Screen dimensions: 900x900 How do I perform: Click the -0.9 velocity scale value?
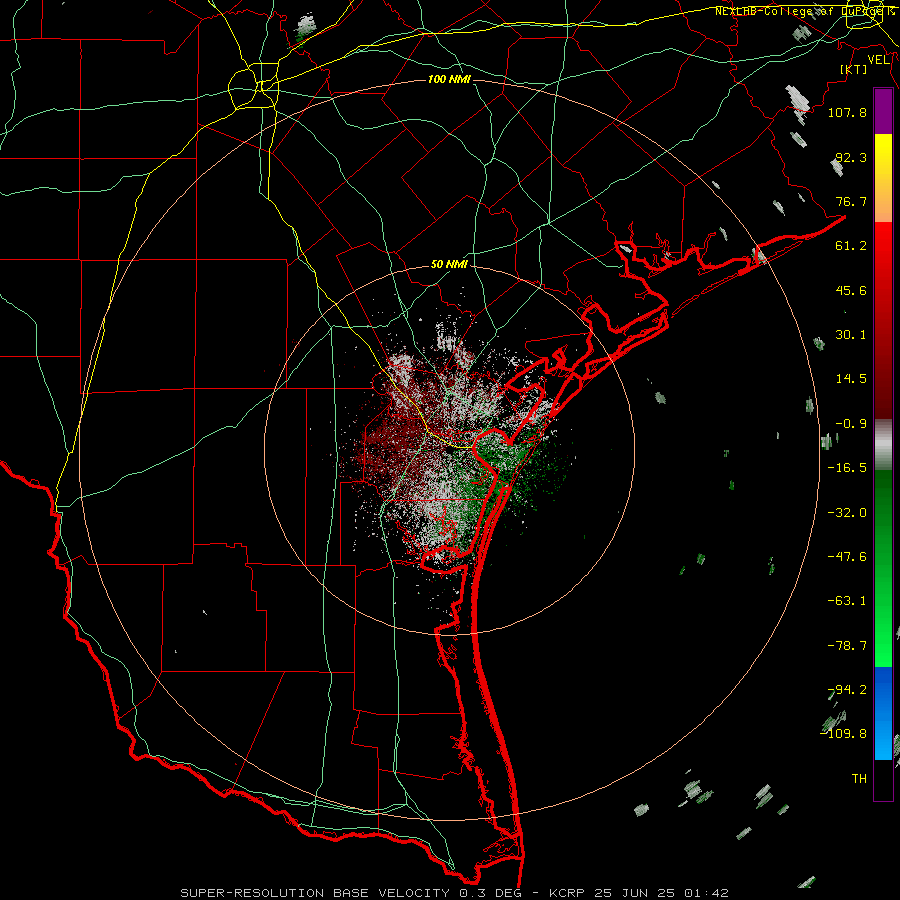tap(851, 424)
